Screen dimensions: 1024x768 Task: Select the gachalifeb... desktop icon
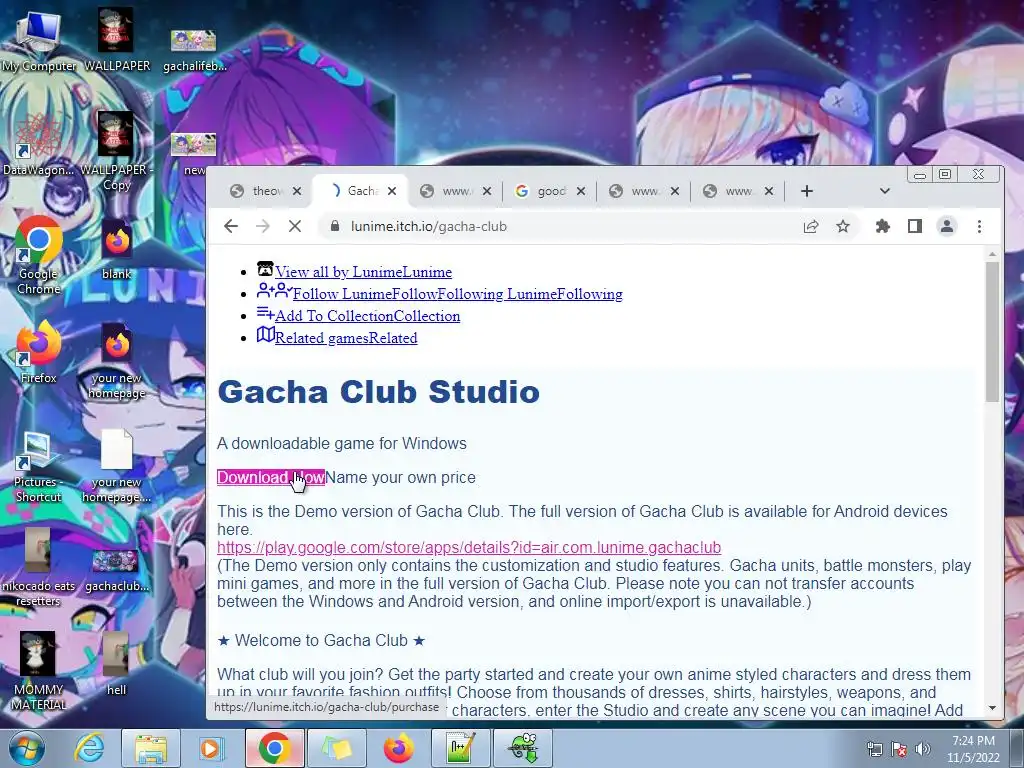click(x=193, y=49)
